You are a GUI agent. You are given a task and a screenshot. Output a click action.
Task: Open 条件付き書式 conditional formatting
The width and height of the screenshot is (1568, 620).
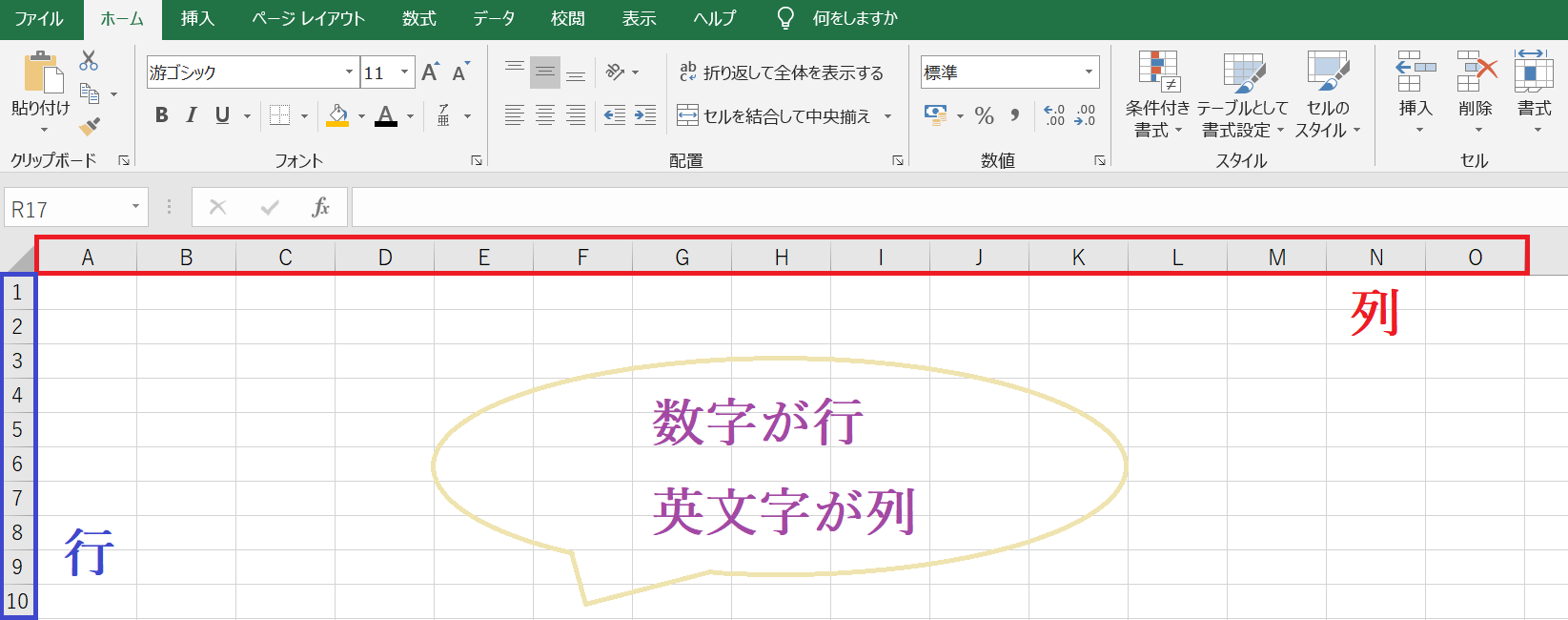pos(1158,93)
